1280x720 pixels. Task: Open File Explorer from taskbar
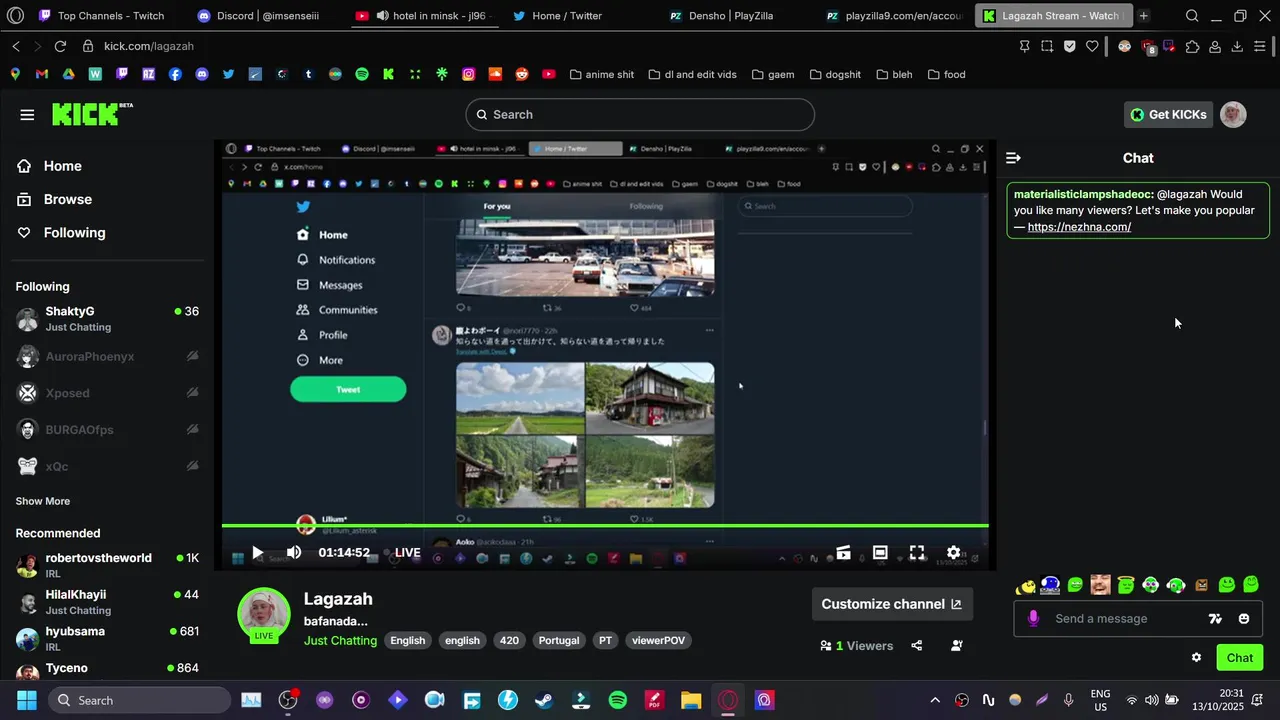click(691, 700)
